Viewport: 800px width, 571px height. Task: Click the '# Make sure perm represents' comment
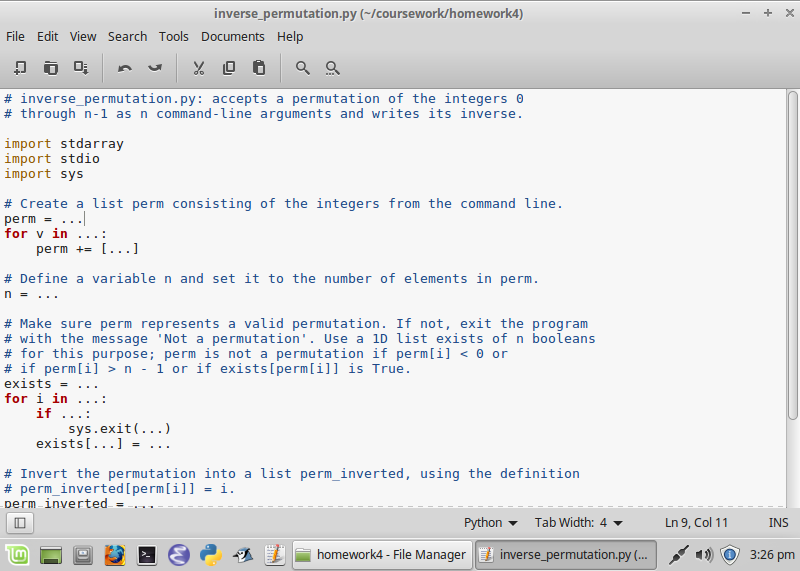(296, 324)
